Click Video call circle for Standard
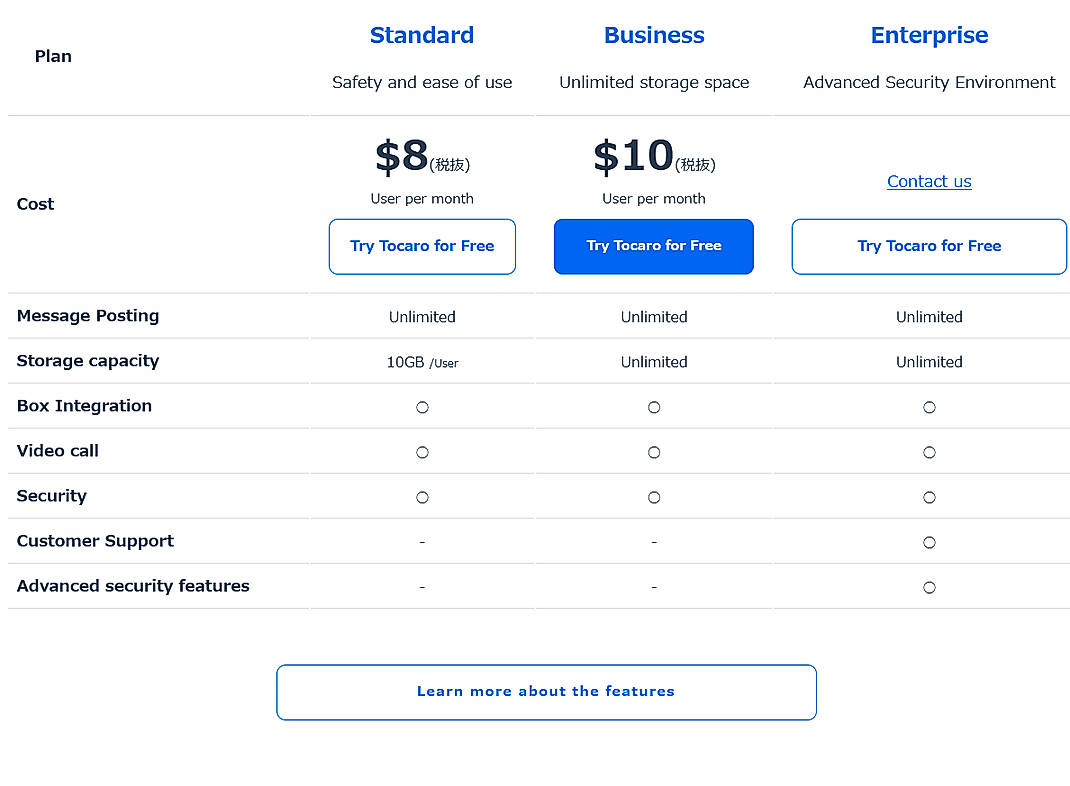1070x786 pixels. click(x=422, y=452)
